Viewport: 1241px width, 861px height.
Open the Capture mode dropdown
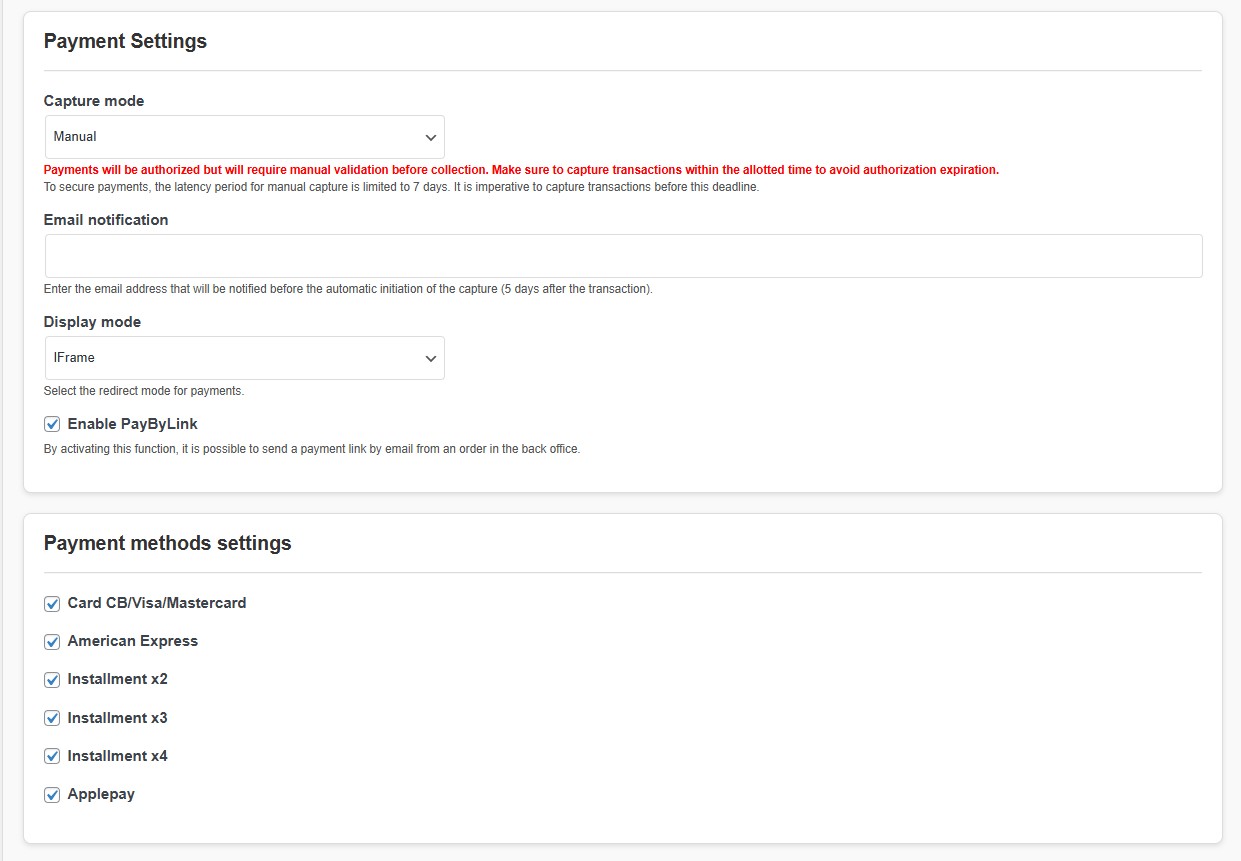(244, 136)
